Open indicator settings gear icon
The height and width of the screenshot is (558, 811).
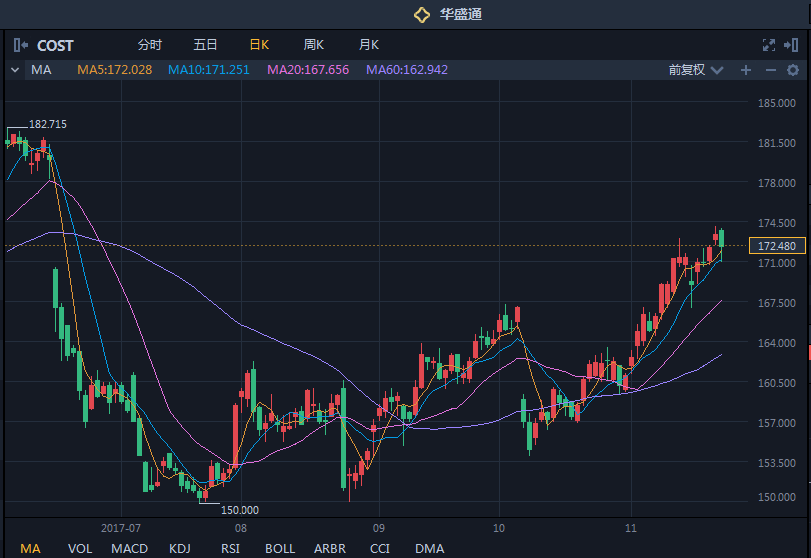tap(793, 70)
